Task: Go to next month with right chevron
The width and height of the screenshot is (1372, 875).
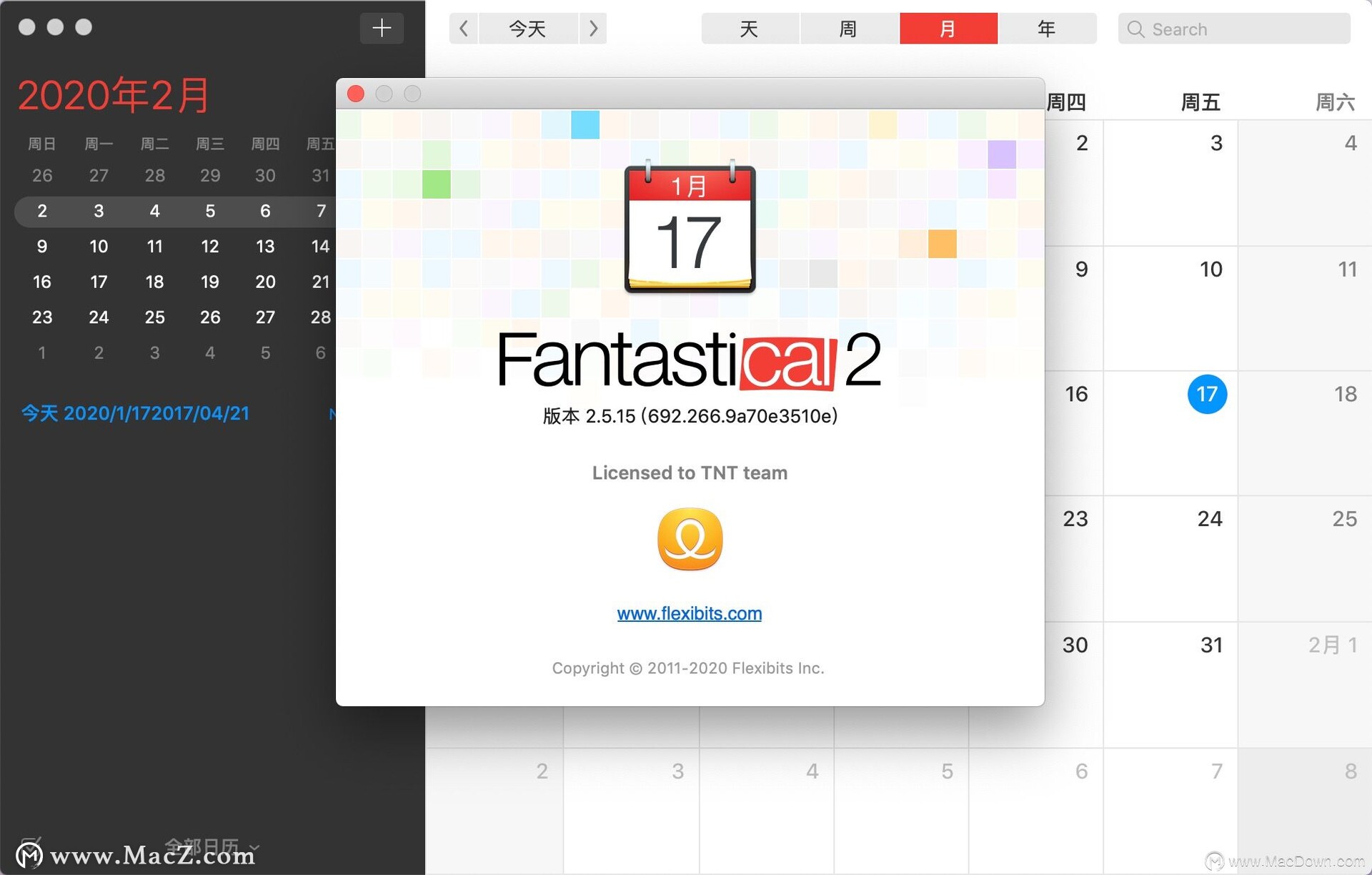Action: pyautogui.click(x=593, y=29)
